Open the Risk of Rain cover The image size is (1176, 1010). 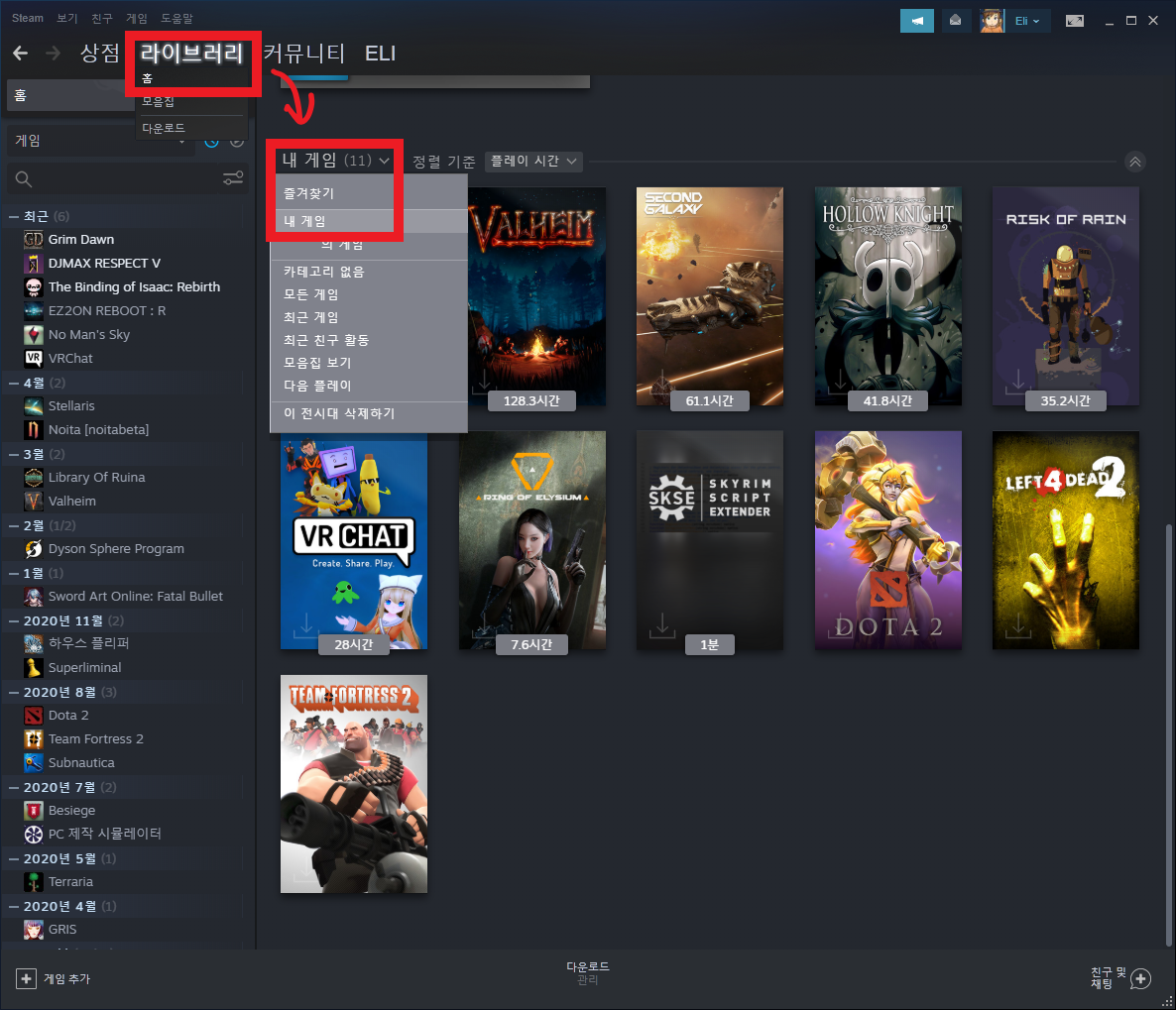click(1066, 296)
